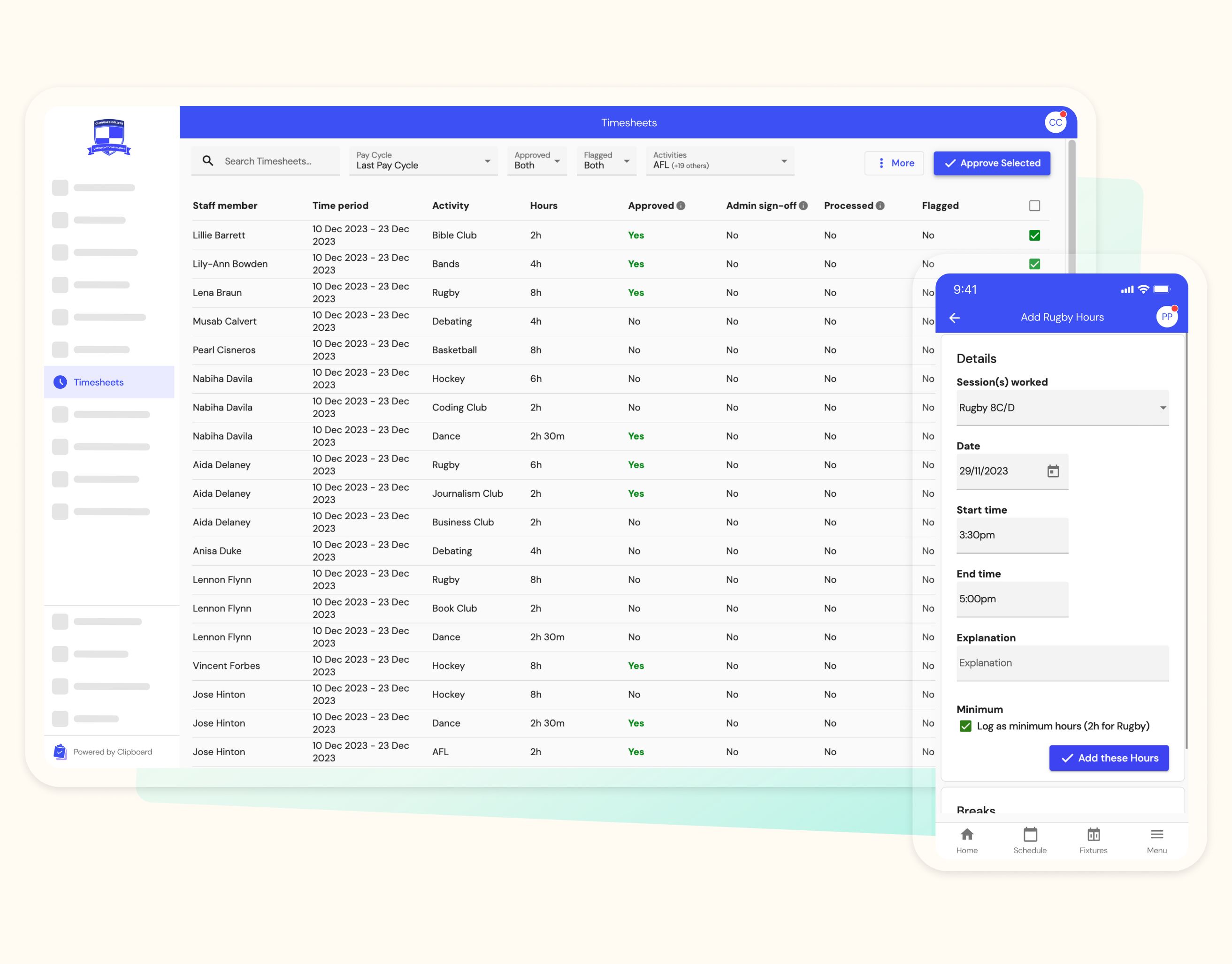The image size is (1232, 964).
Task: Open the Pay Cycle dropdown
Action: coord(423,161)
